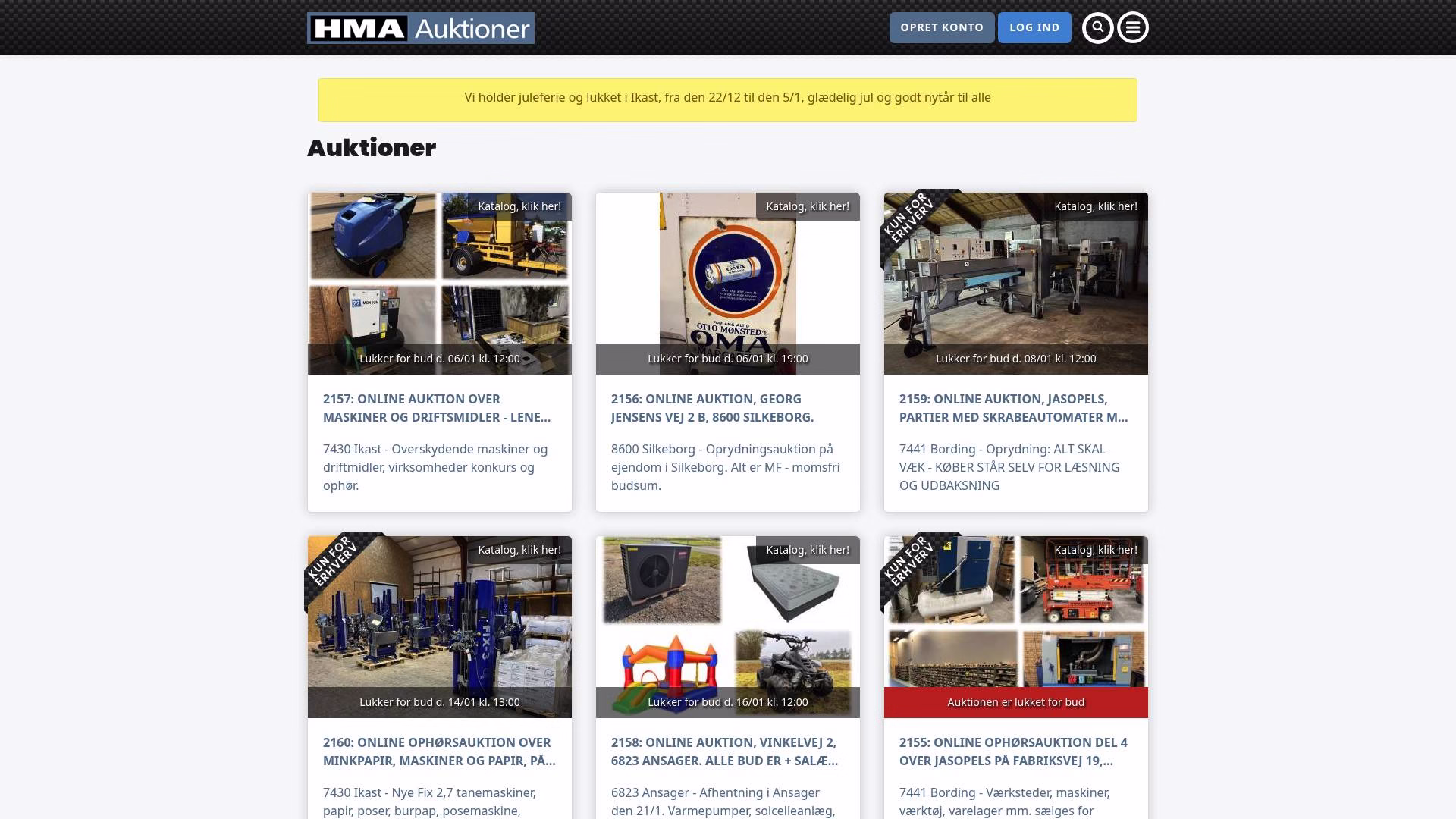This screenshot has width=1456, height=819.
Task: Open auction 2155 Jasopels del 4 title
Action: (x=1013, y=752)
